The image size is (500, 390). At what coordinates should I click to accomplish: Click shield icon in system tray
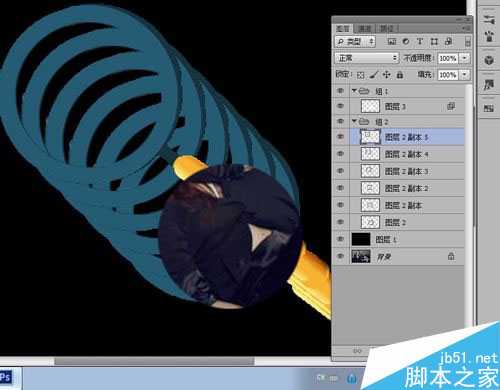[x=351, y=378]
